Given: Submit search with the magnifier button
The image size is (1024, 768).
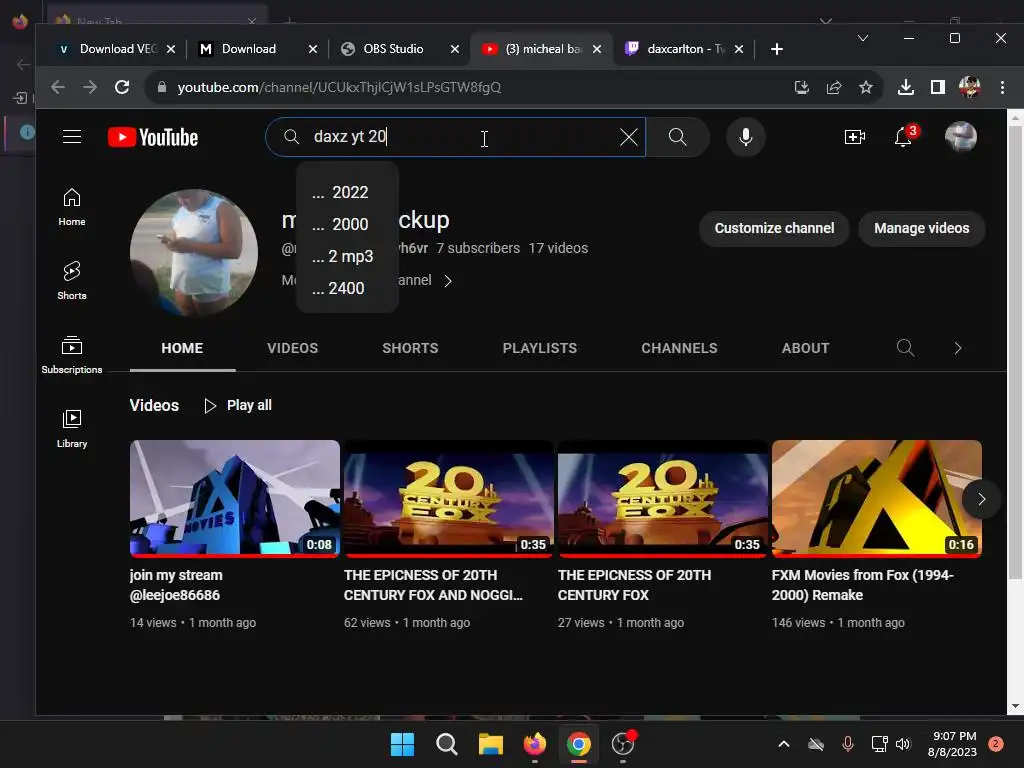Looking at the screenshot, I should (x=678, y=137).
